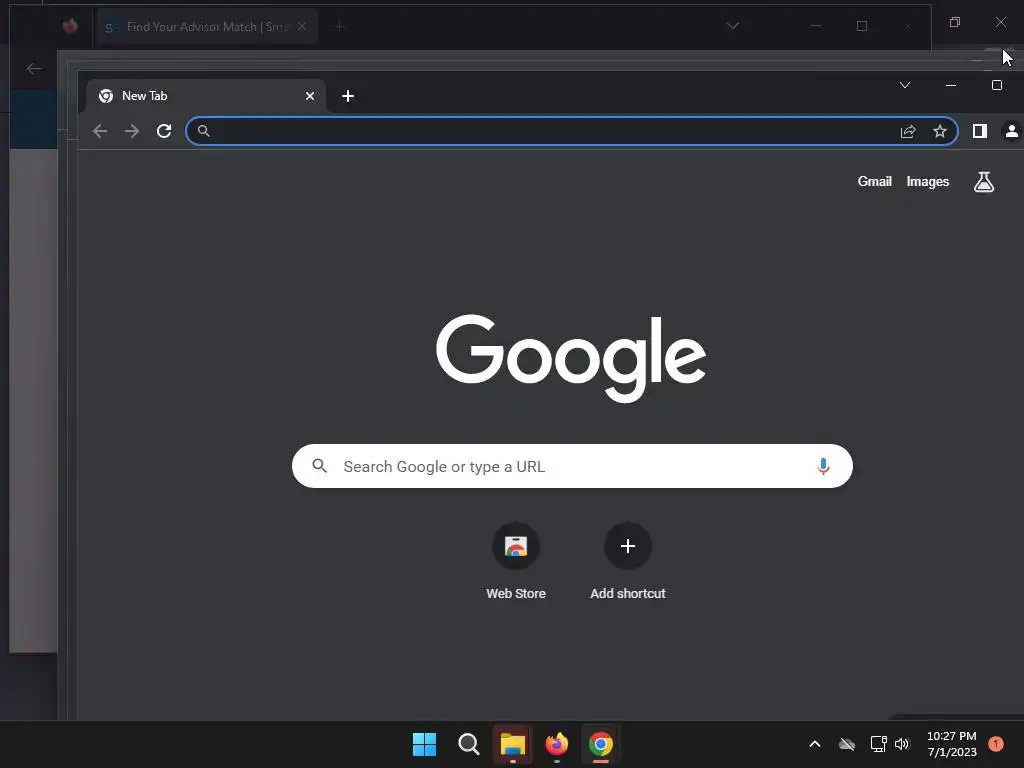Open the Windows Start menu
Image resolution: width=1024 pixels, height=768 pixels.
424,744
